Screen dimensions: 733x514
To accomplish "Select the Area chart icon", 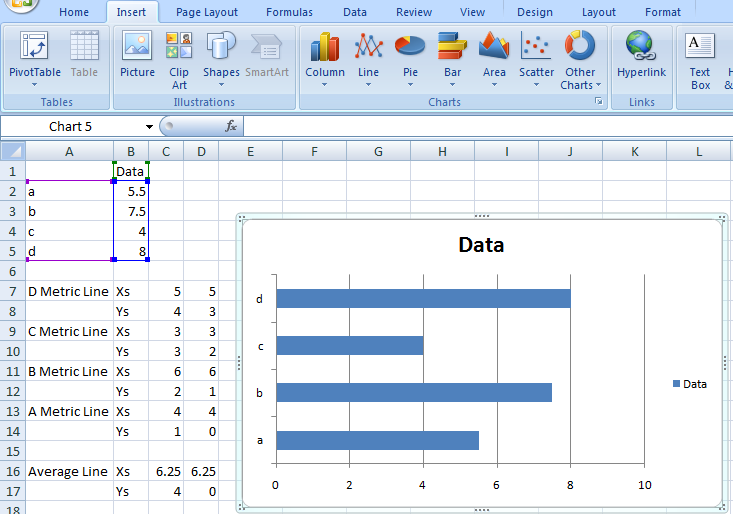I will point(494,58).
